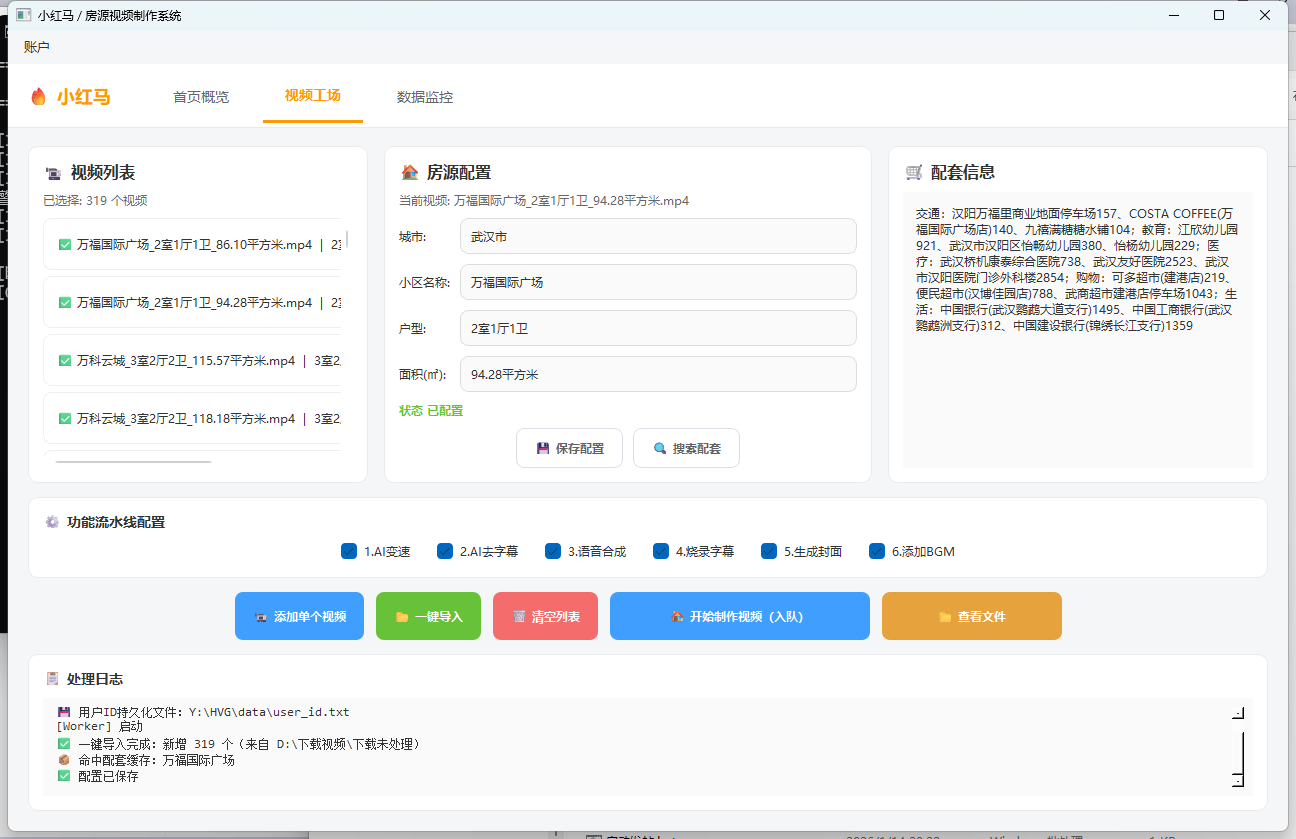Disable the 6.添加BGM option
Image resolution: width=1296 pixels, height=839 pixels.
tap(877, 551)
